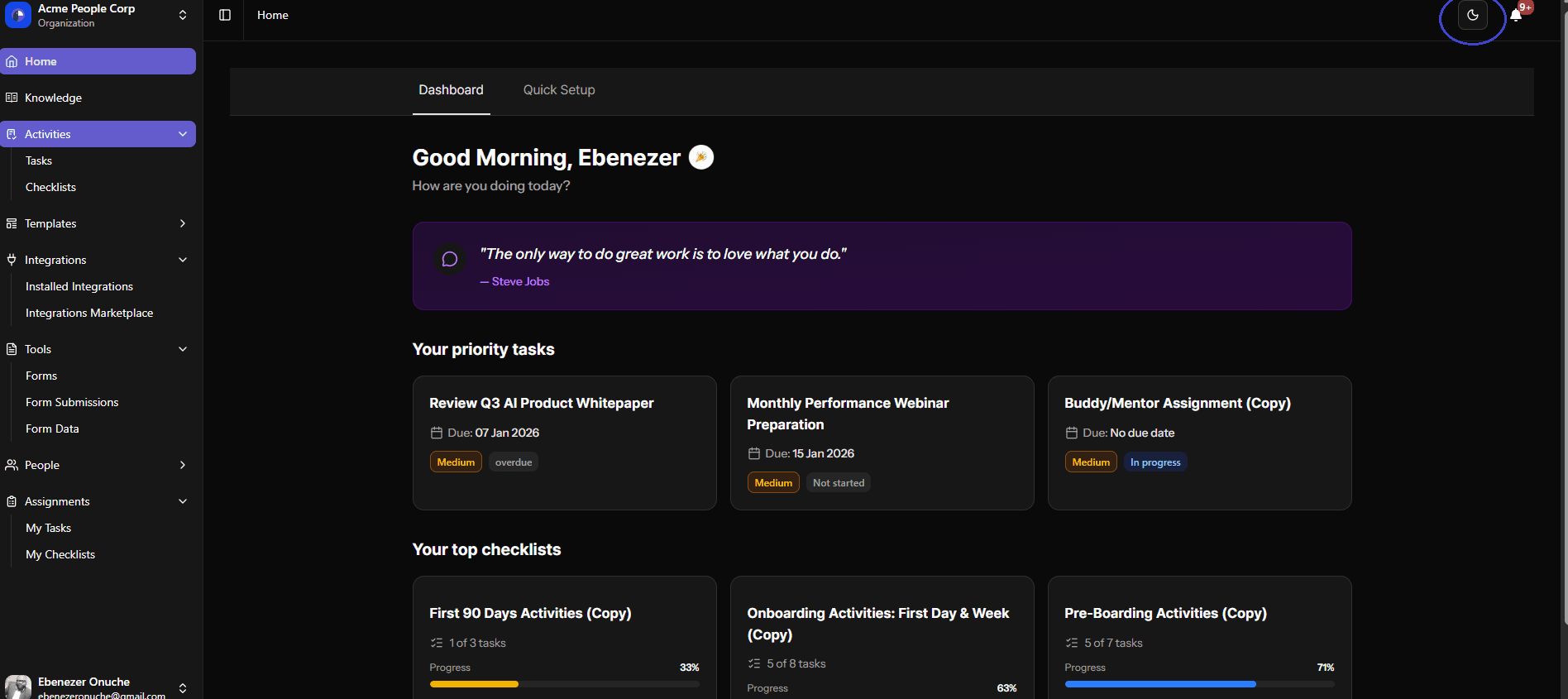The width and height of the screenshot is (1568, 699).
Task: Go to Home in the sidebar
Action: click(x=98, y=61)
